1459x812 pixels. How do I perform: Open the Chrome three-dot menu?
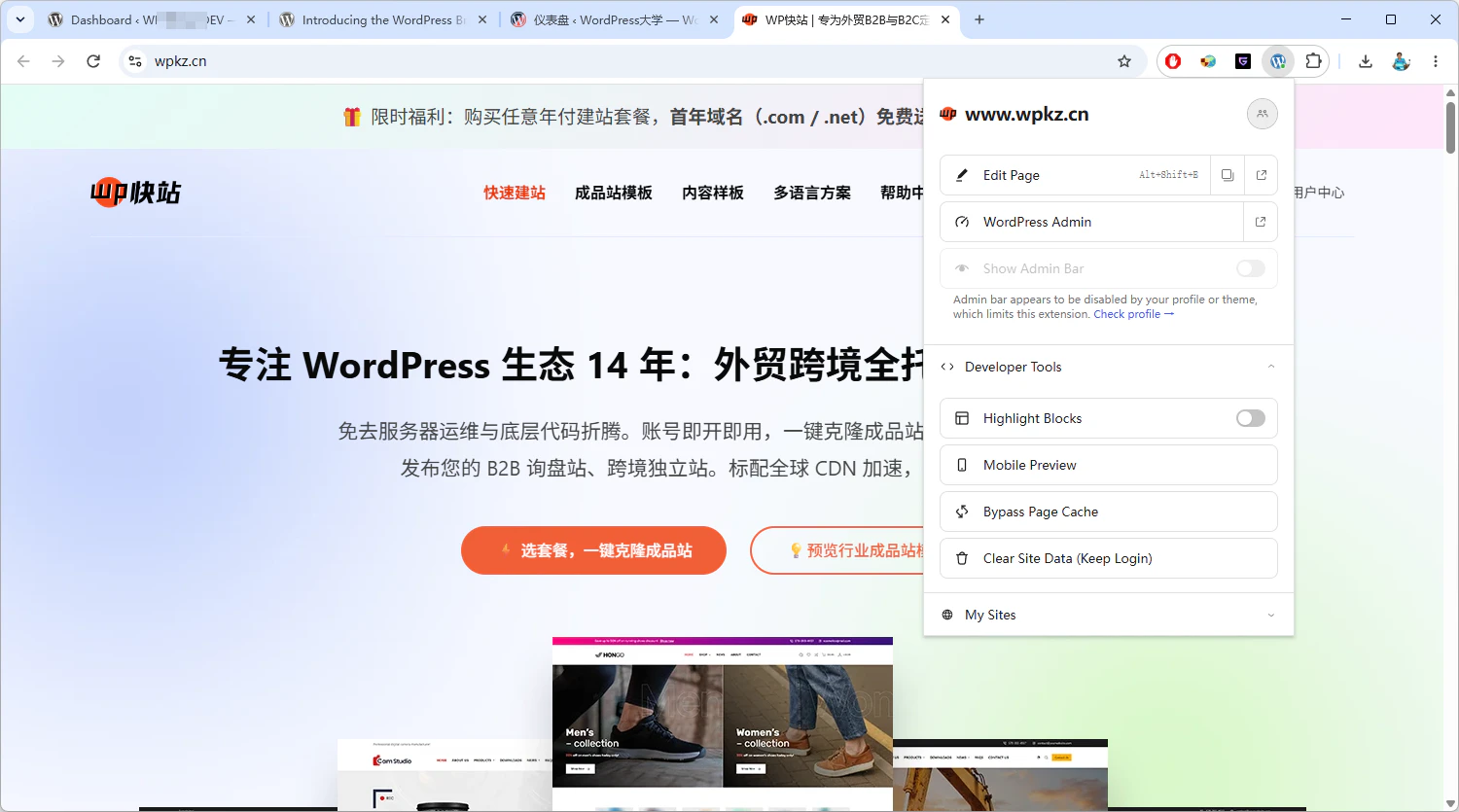[x=1436, y=61]
